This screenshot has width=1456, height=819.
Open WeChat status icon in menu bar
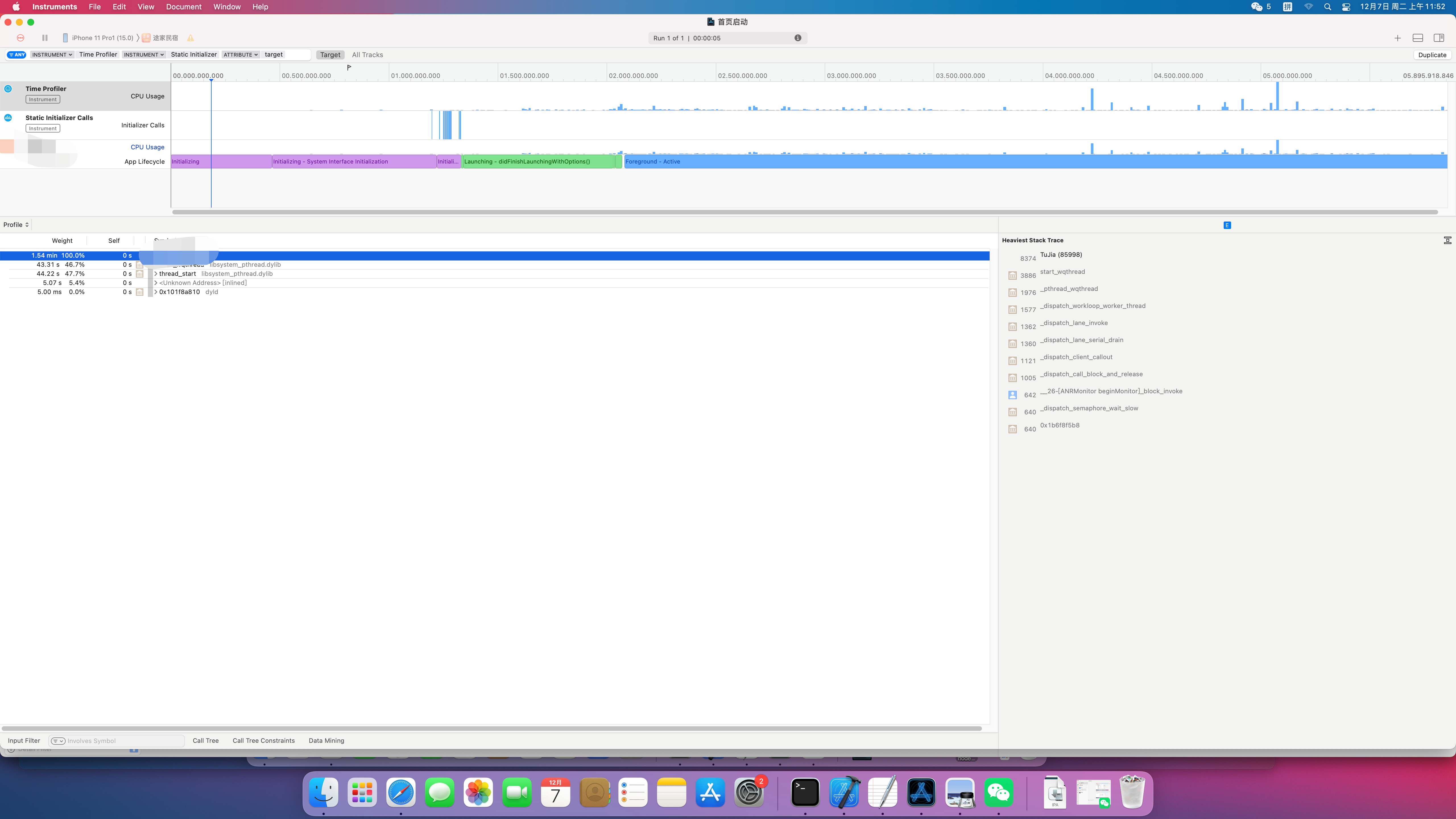pos(1256,7)
